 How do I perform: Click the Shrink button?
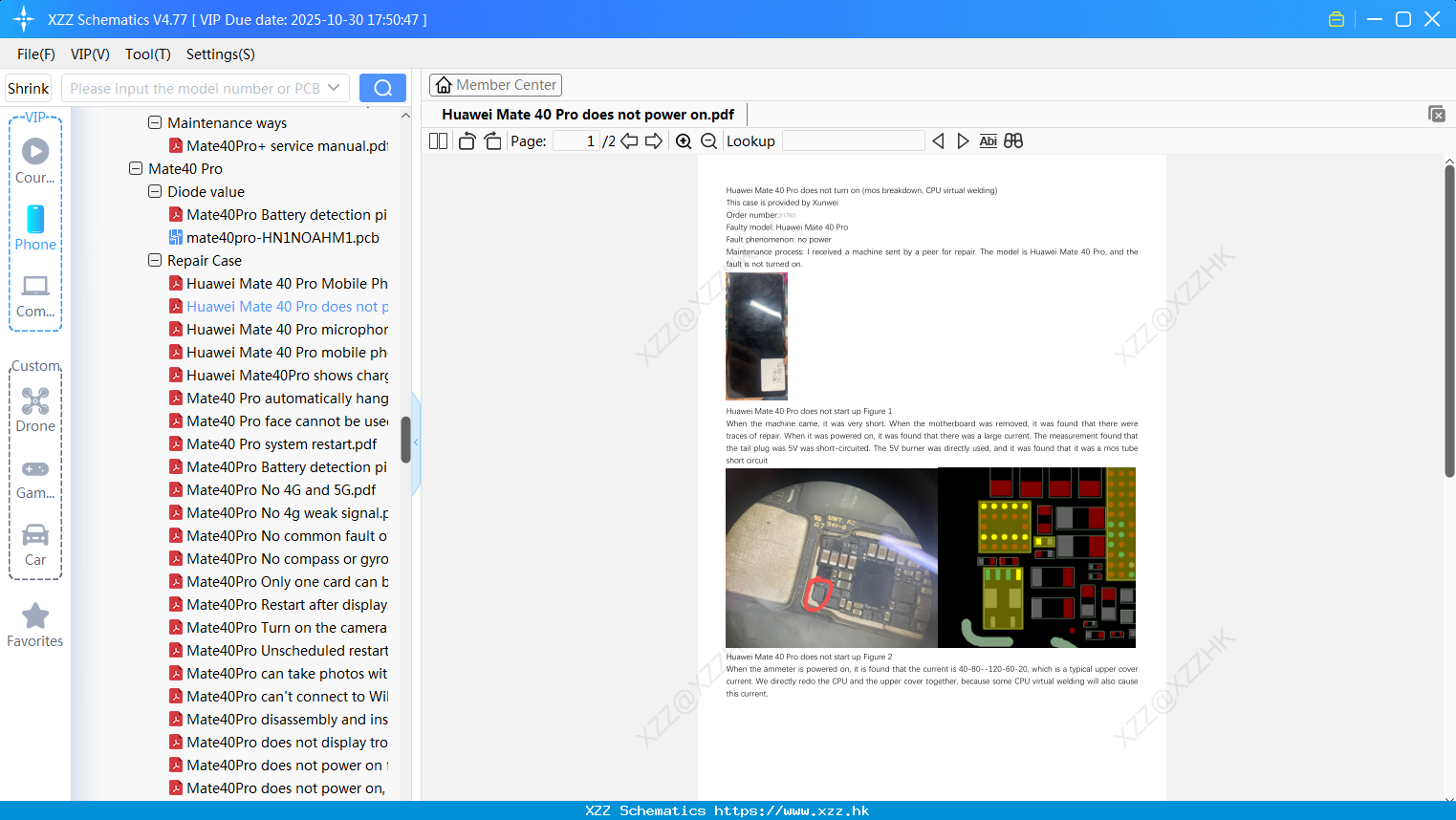(29, 88)
